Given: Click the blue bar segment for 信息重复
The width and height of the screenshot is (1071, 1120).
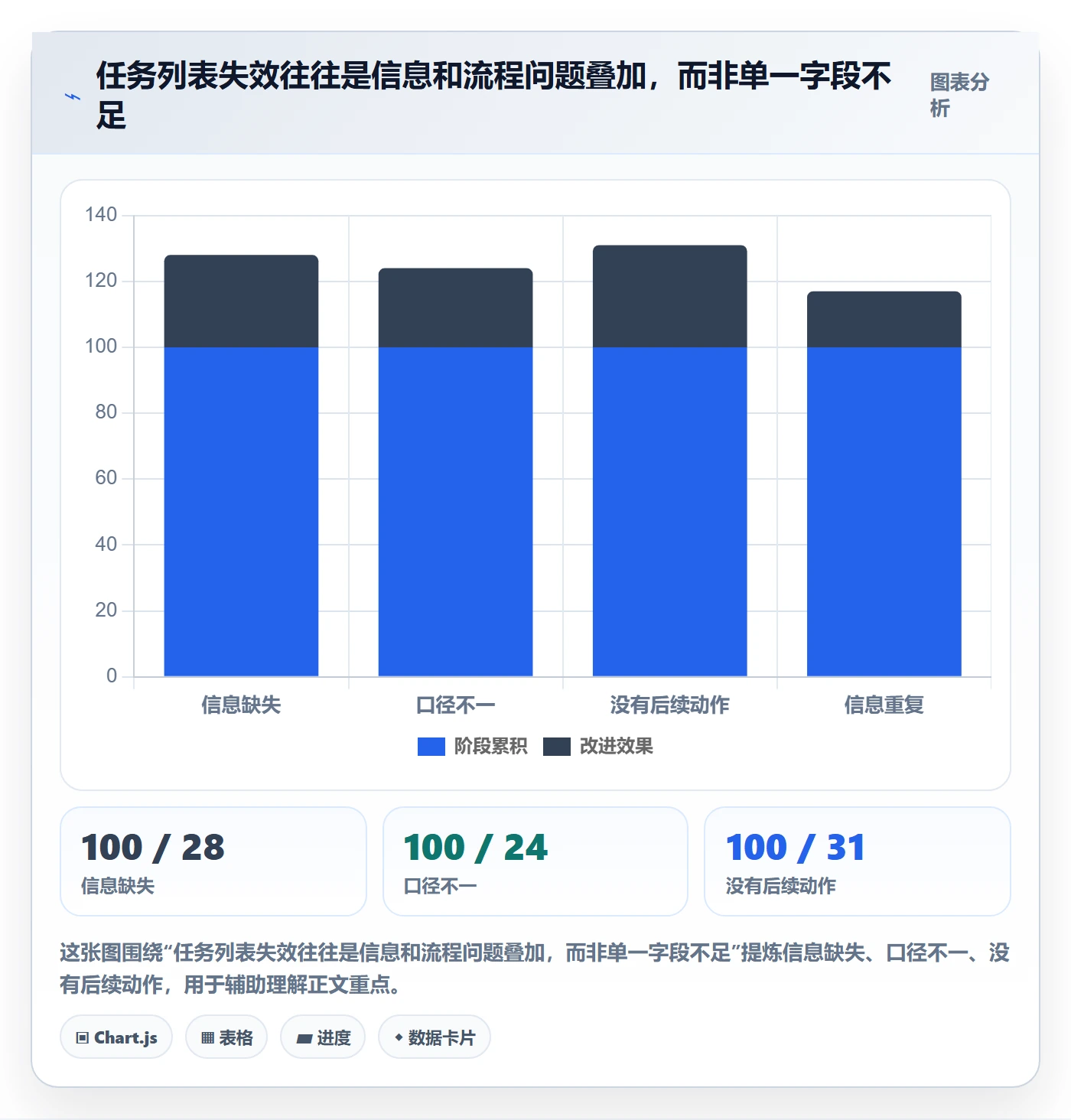Looking at the screenshot, I should (884, 512).
